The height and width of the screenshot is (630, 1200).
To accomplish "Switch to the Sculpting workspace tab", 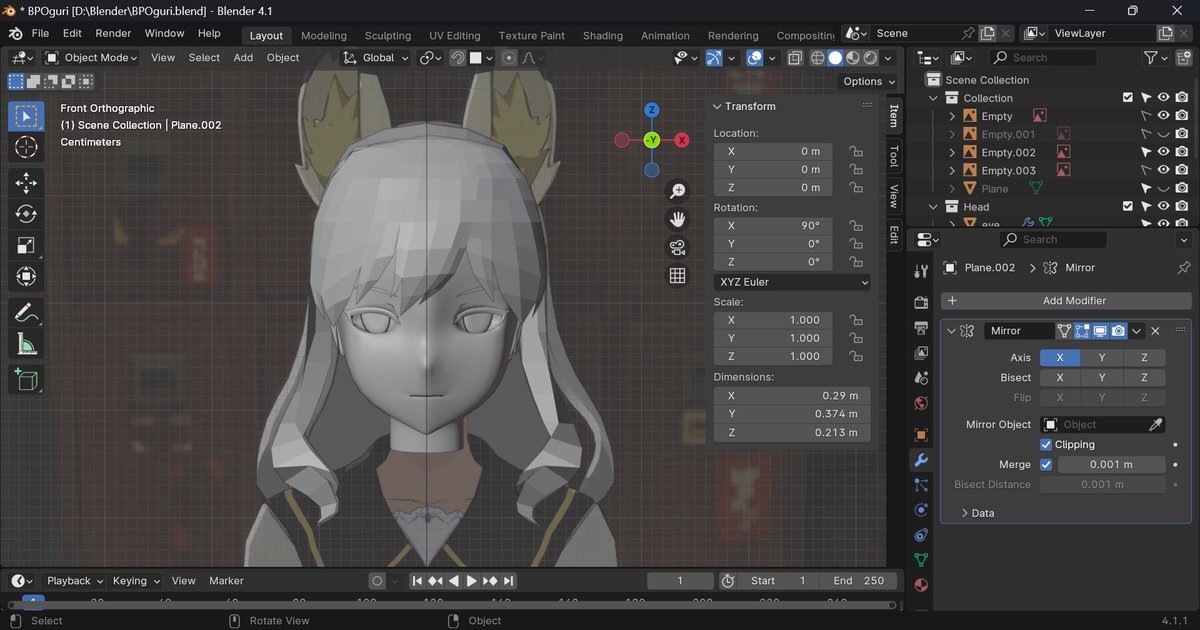I will 387,36.
